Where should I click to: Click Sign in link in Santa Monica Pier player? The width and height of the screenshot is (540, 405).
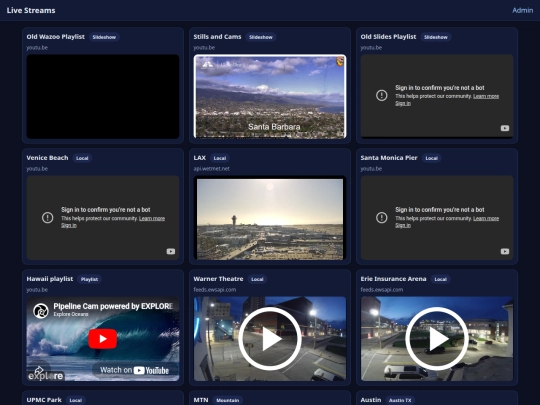click(403, 225)
